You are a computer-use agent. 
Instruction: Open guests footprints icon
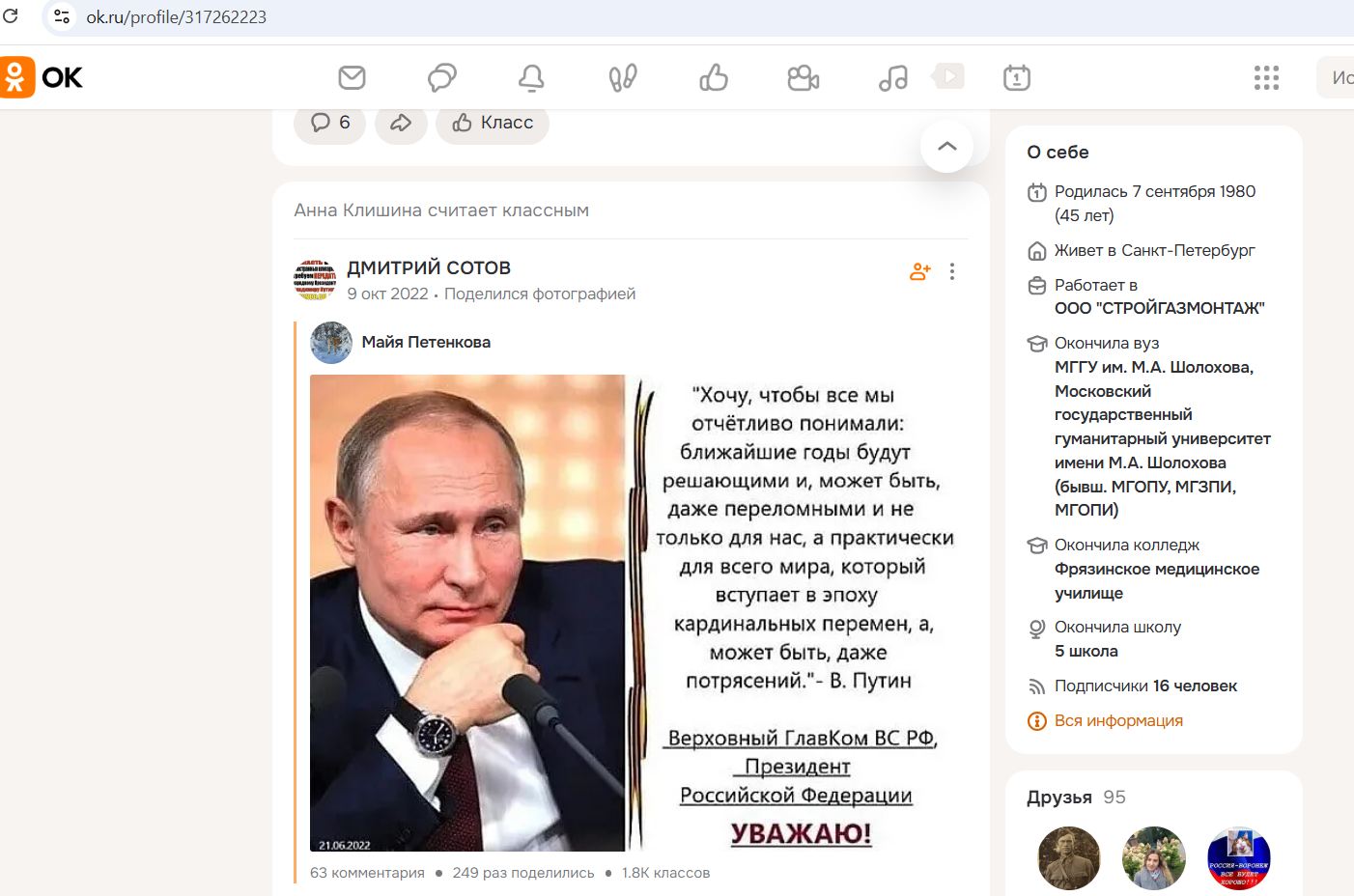(x=623, y=77)
